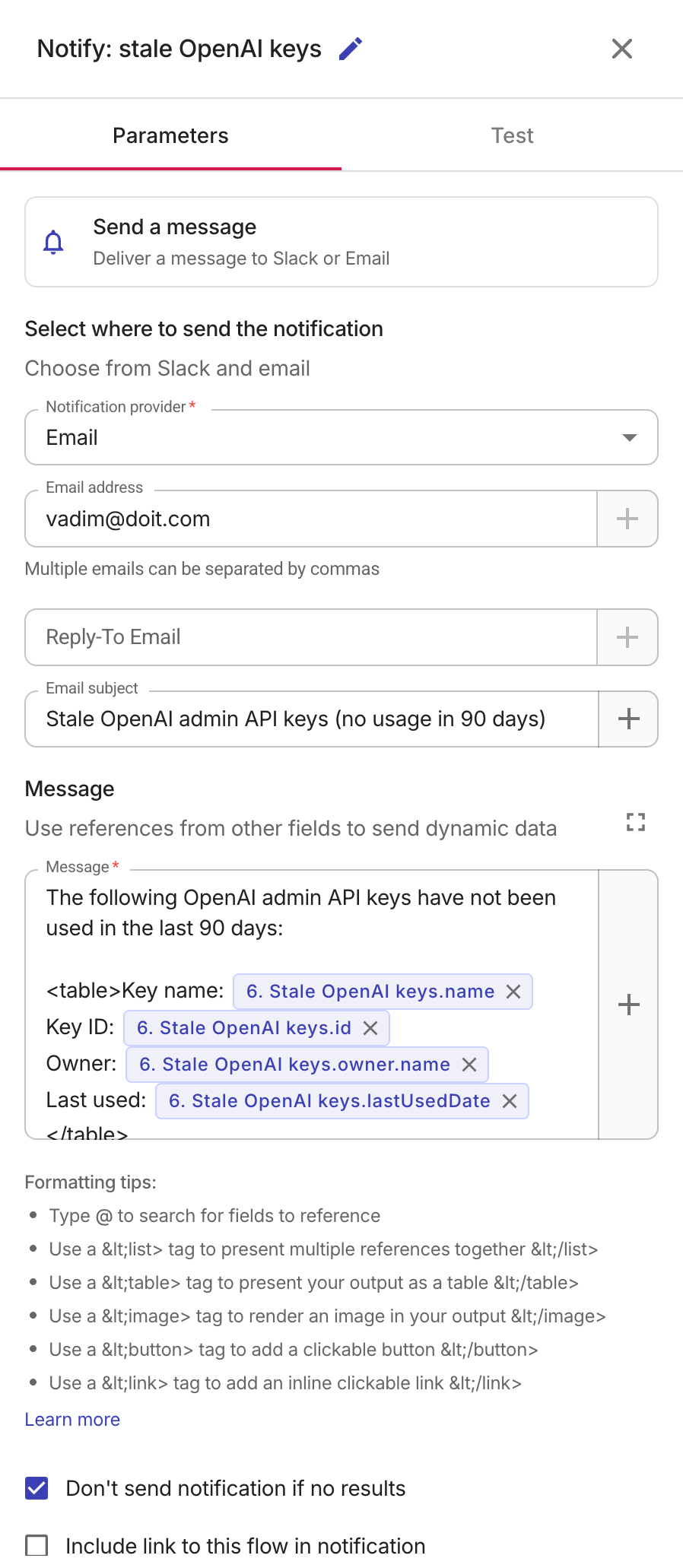This screenshot has height=1568, width=683.
Task: Remove the Stale OpenAI keys.lastUsedDate chip
Action: [510, 1101]
